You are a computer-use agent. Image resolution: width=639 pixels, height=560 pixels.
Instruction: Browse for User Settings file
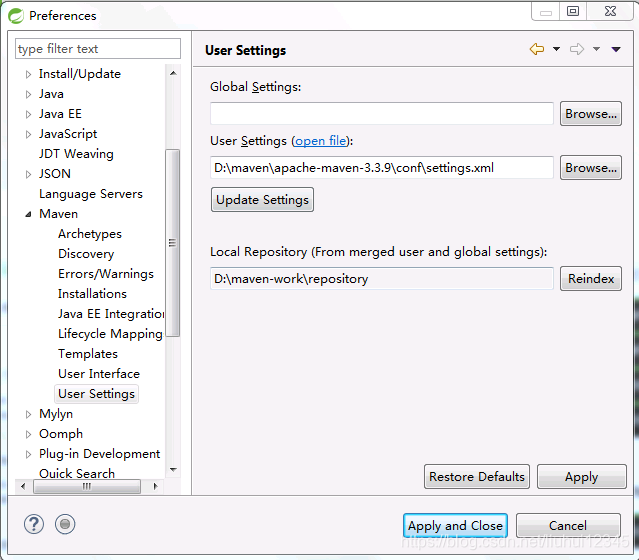coord(591,167)
